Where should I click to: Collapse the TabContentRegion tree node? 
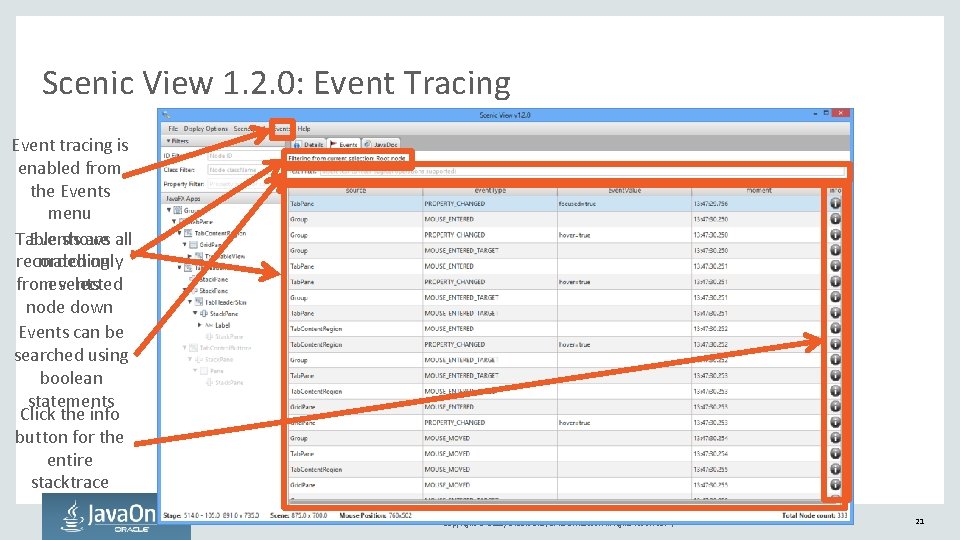point(180,233)
